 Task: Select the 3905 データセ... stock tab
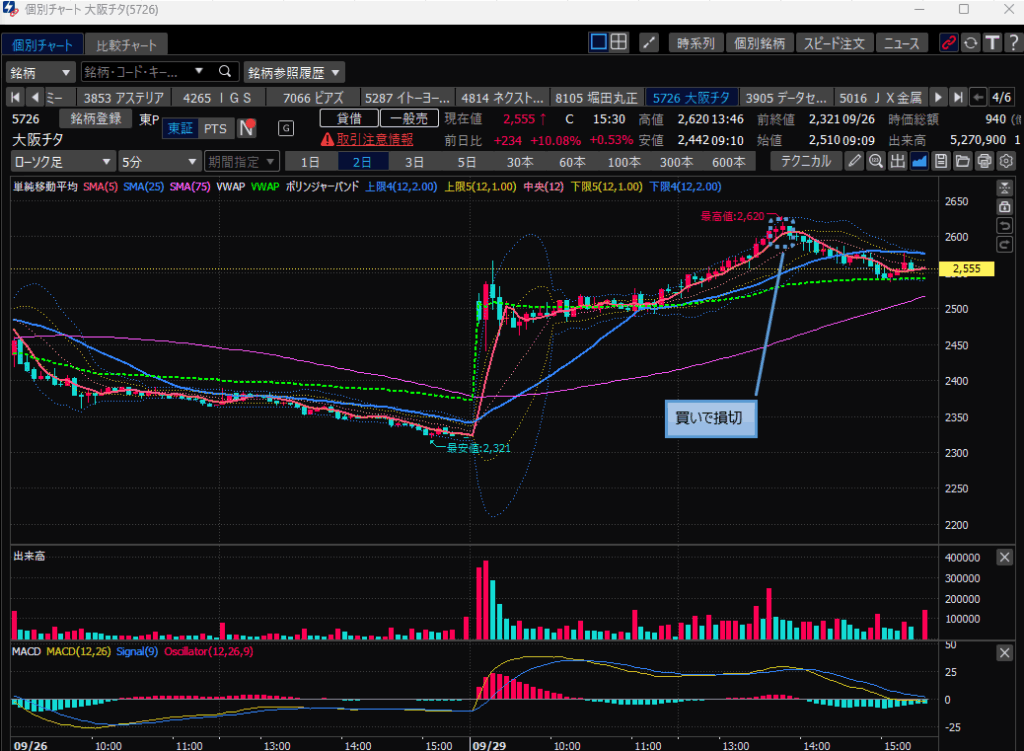coord(787,97)
